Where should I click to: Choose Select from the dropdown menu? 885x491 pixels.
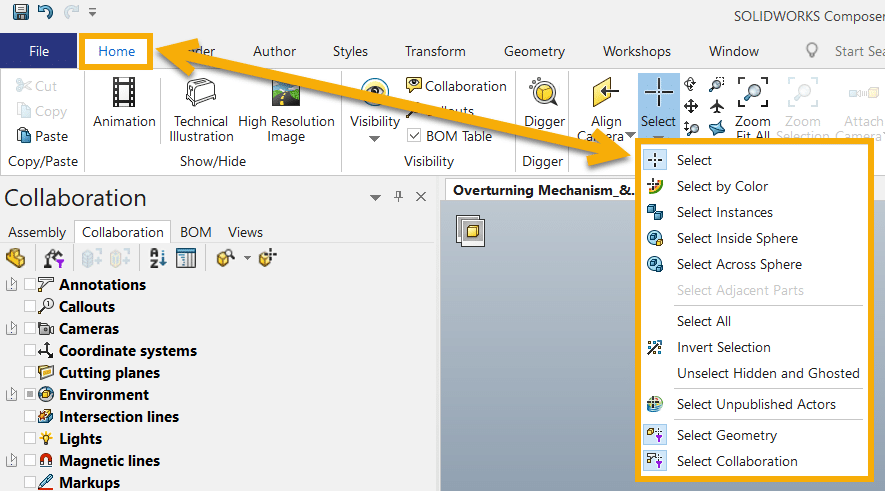pos(754,160)
